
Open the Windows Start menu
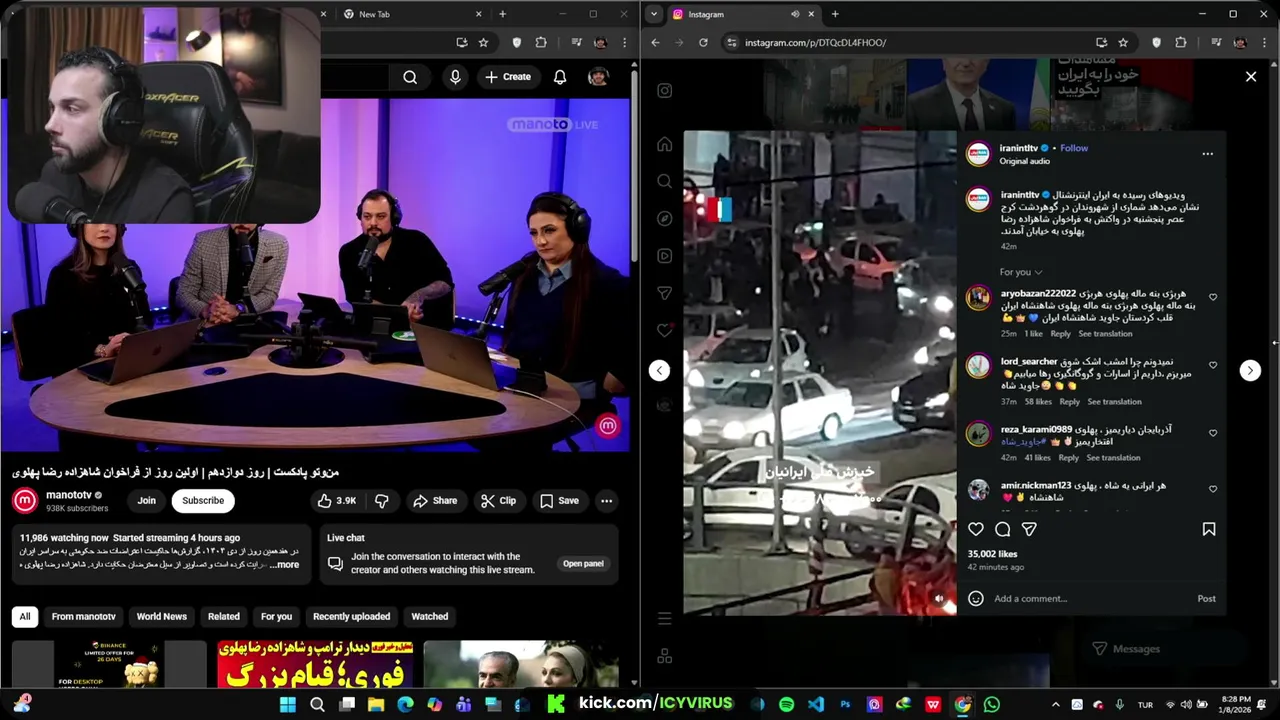pyautogui.click(x=288, y=704)
